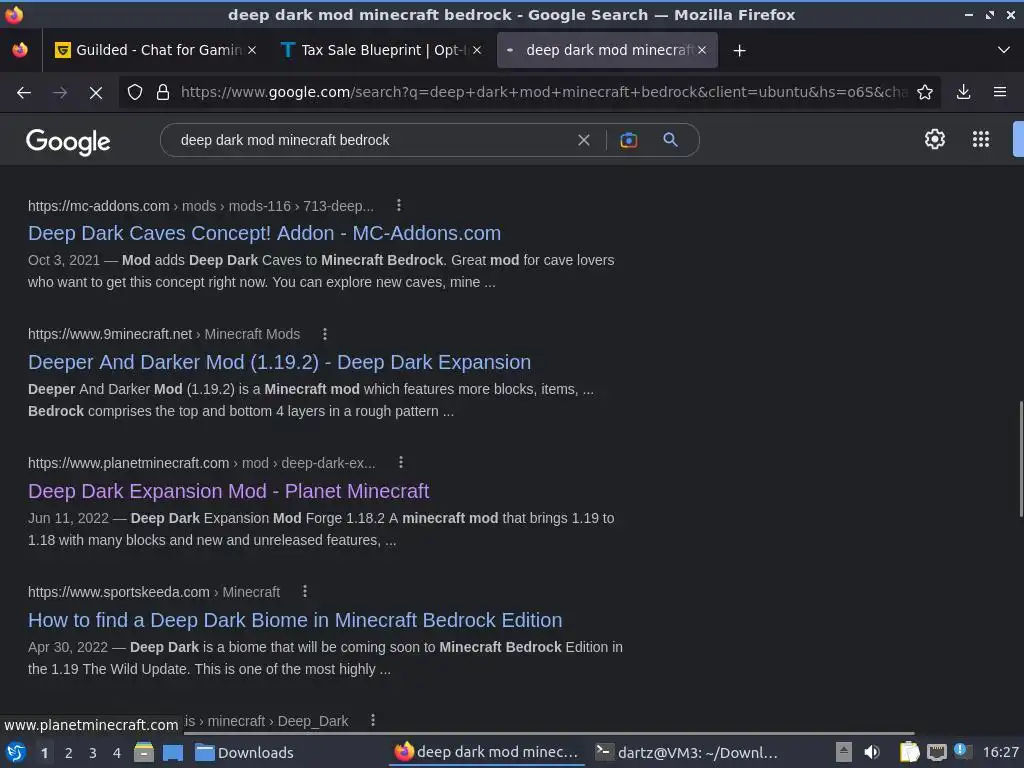The width and height of the screenshot is (1024, 768).
Task: Open a new browser tab
Action: 739,50
